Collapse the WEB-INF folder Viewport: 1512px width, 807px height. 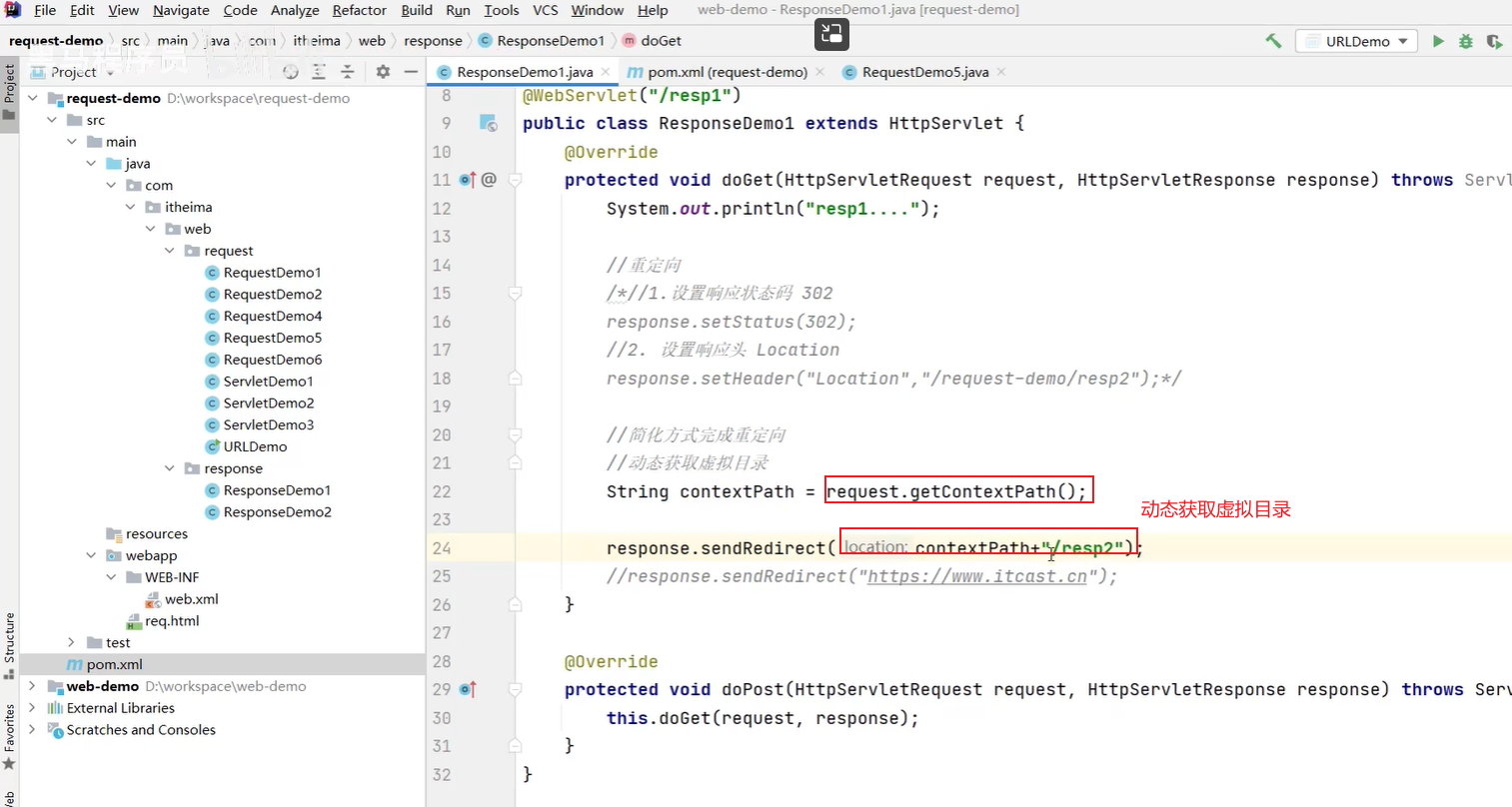pos(111,577)
